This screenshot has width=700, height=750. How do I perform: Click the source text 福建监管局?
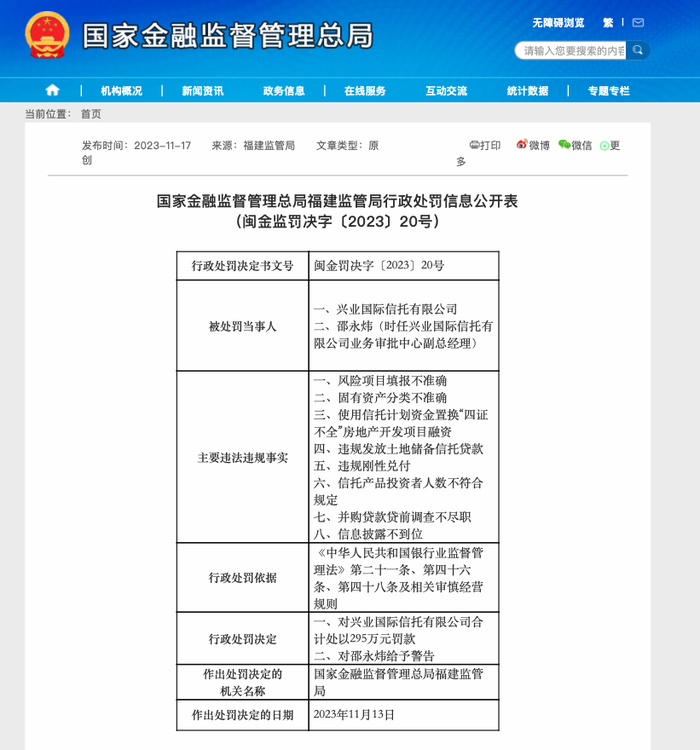pos(269,145)
